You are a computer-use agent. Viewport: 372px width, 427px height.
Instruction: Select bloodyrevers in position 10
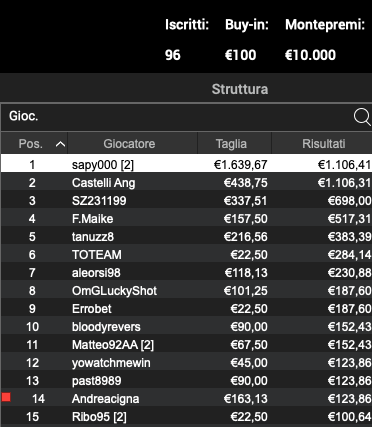186,326
